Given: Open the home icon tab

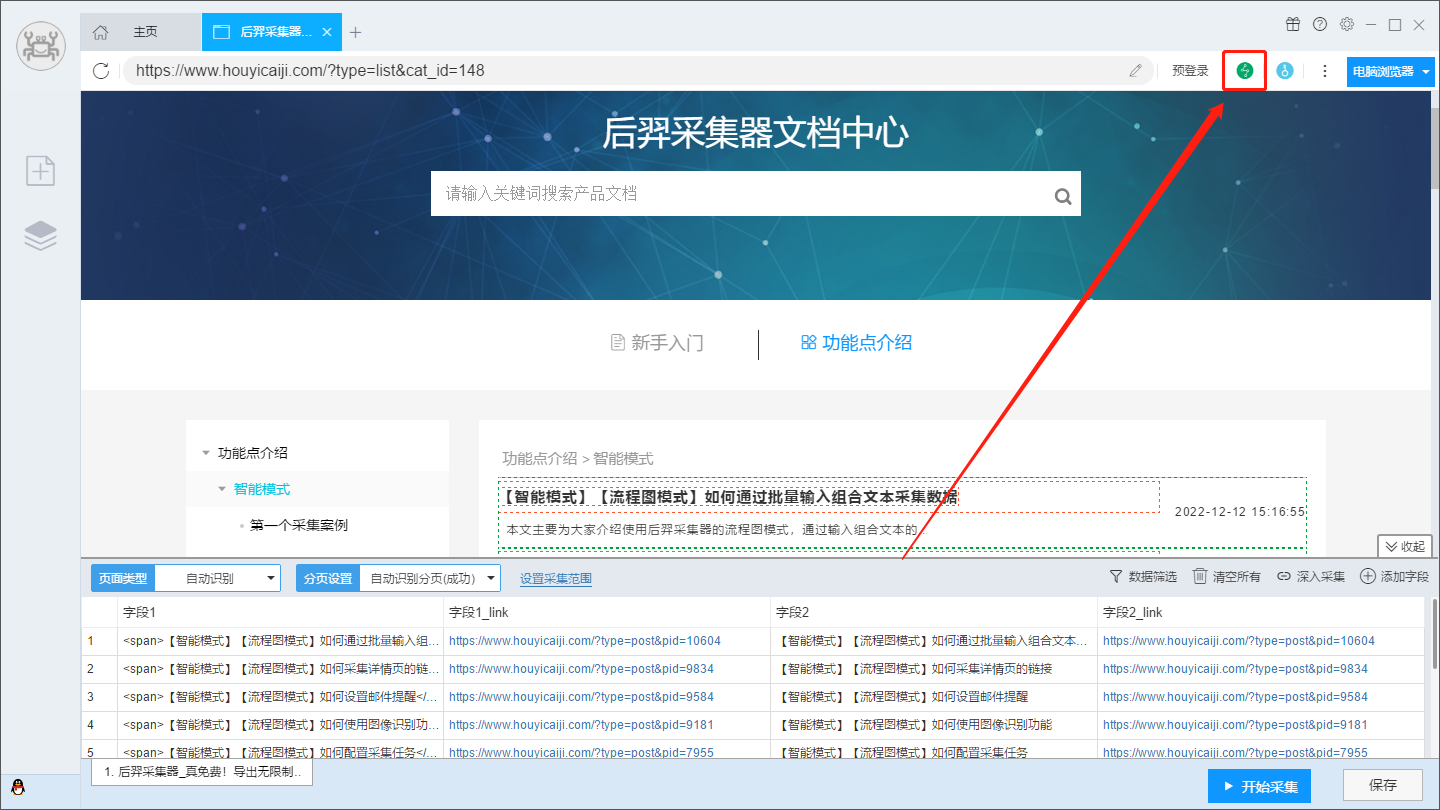Looking at the screenshot, I should (100, 32).
